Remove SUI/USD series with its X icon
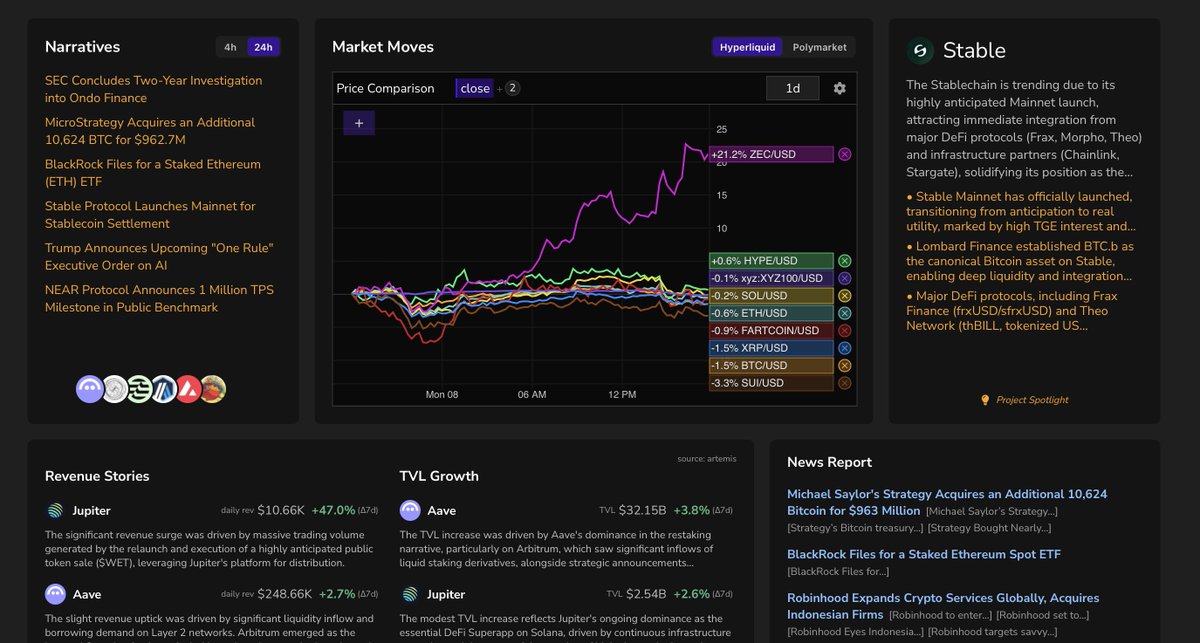 click(845, 383)
